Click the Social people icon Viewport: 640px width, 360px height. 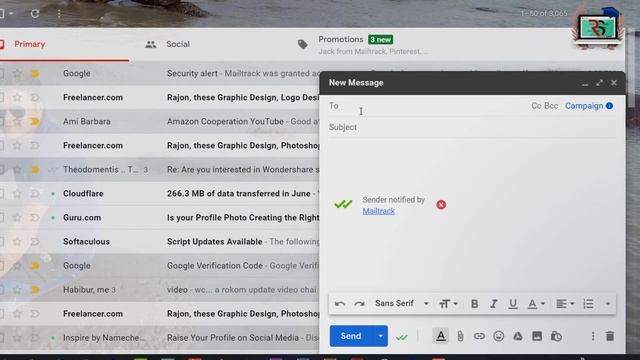(151, 44)
